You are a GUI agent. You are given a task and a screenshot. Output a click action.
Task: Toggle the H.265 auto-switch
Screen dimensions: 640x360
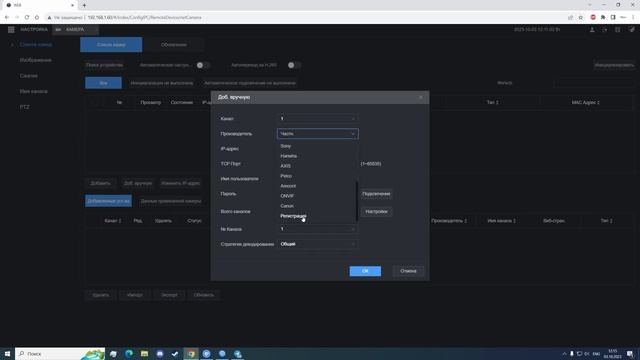click(294, 65)
